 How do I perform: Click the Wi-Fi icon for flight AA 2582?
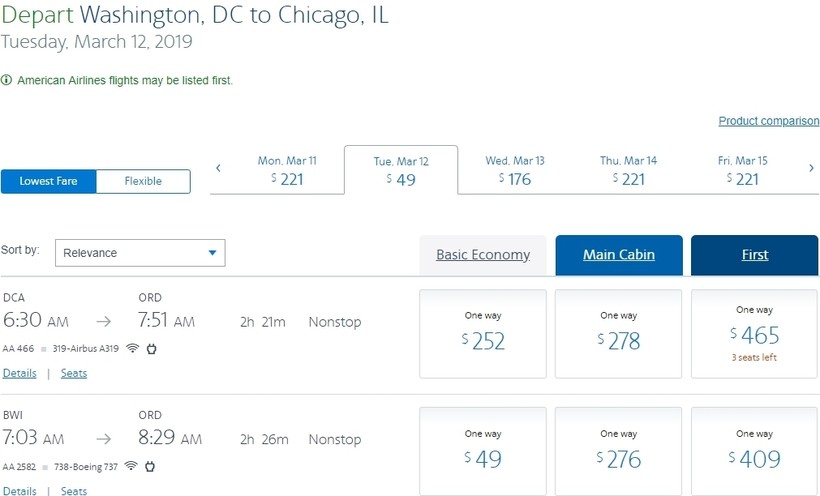[x=130, y=467]
